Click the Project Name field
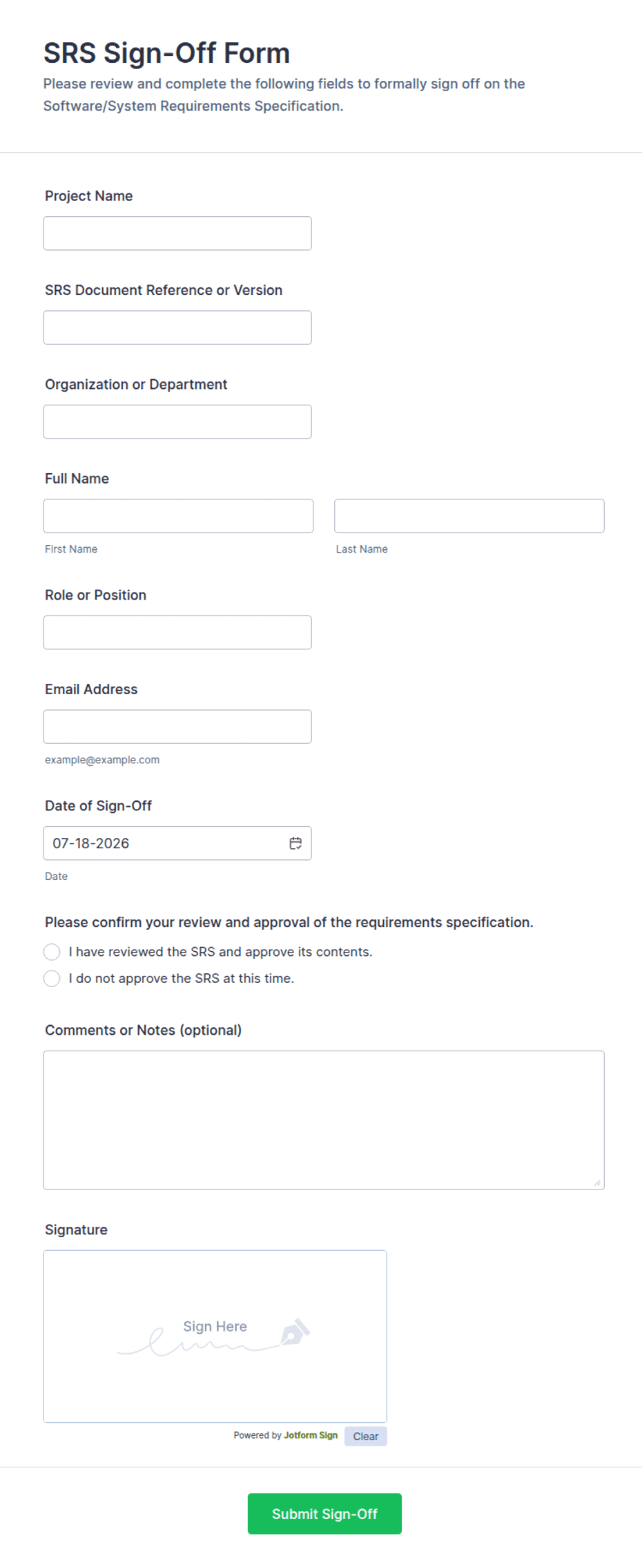Image resolution: width=642 pixels, height=1568 pixels. (177, 233)
